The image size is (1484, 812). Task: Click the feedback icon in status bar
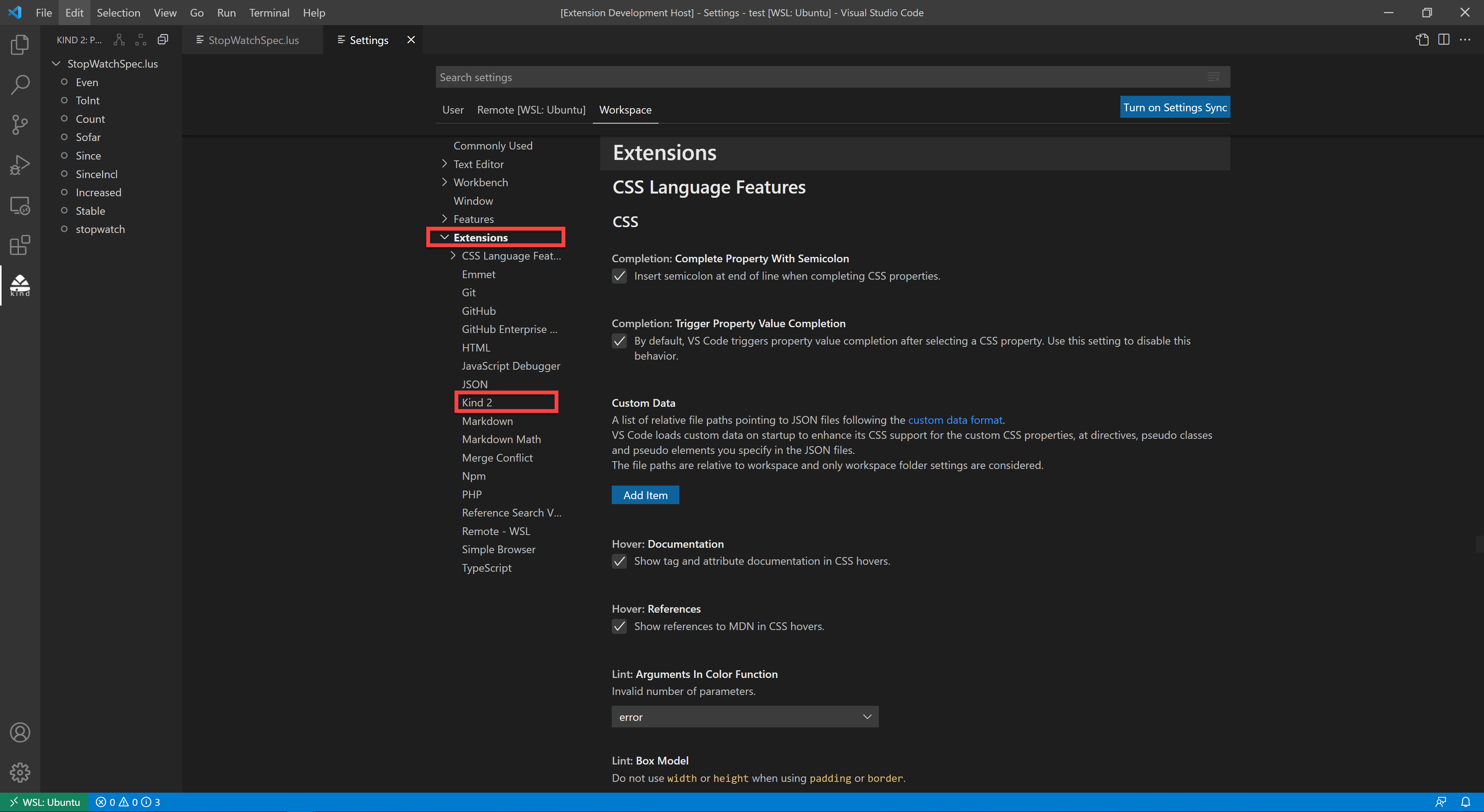coord(1441,802)
